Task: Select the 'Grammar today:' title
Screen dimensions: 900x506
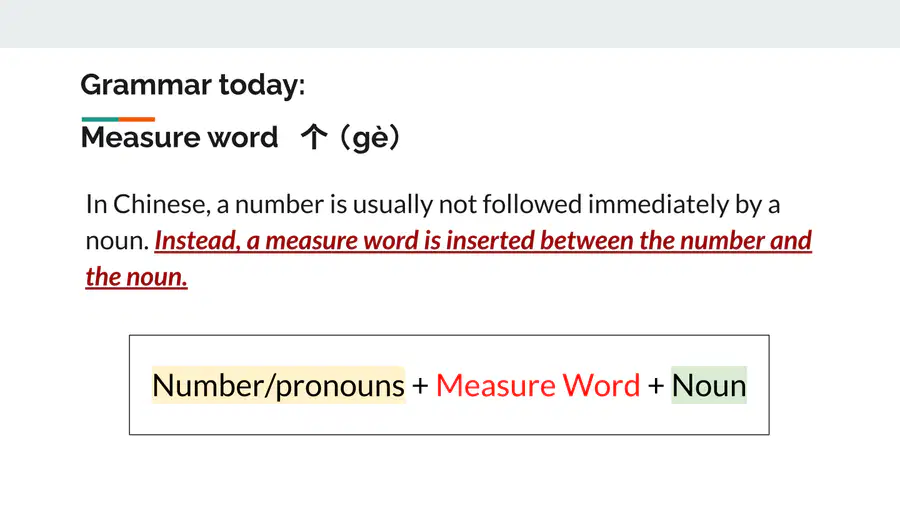Action: click(192, 85)
